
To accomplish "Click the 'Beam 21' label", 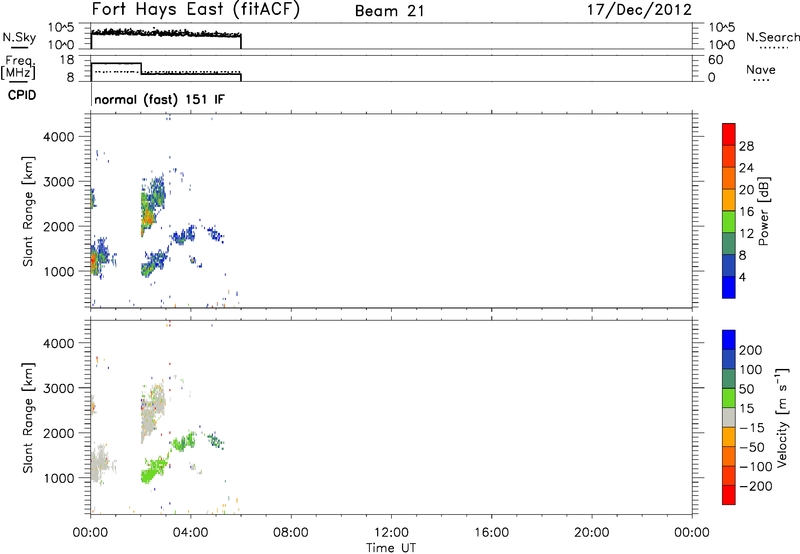I will [x=389, y=11].
